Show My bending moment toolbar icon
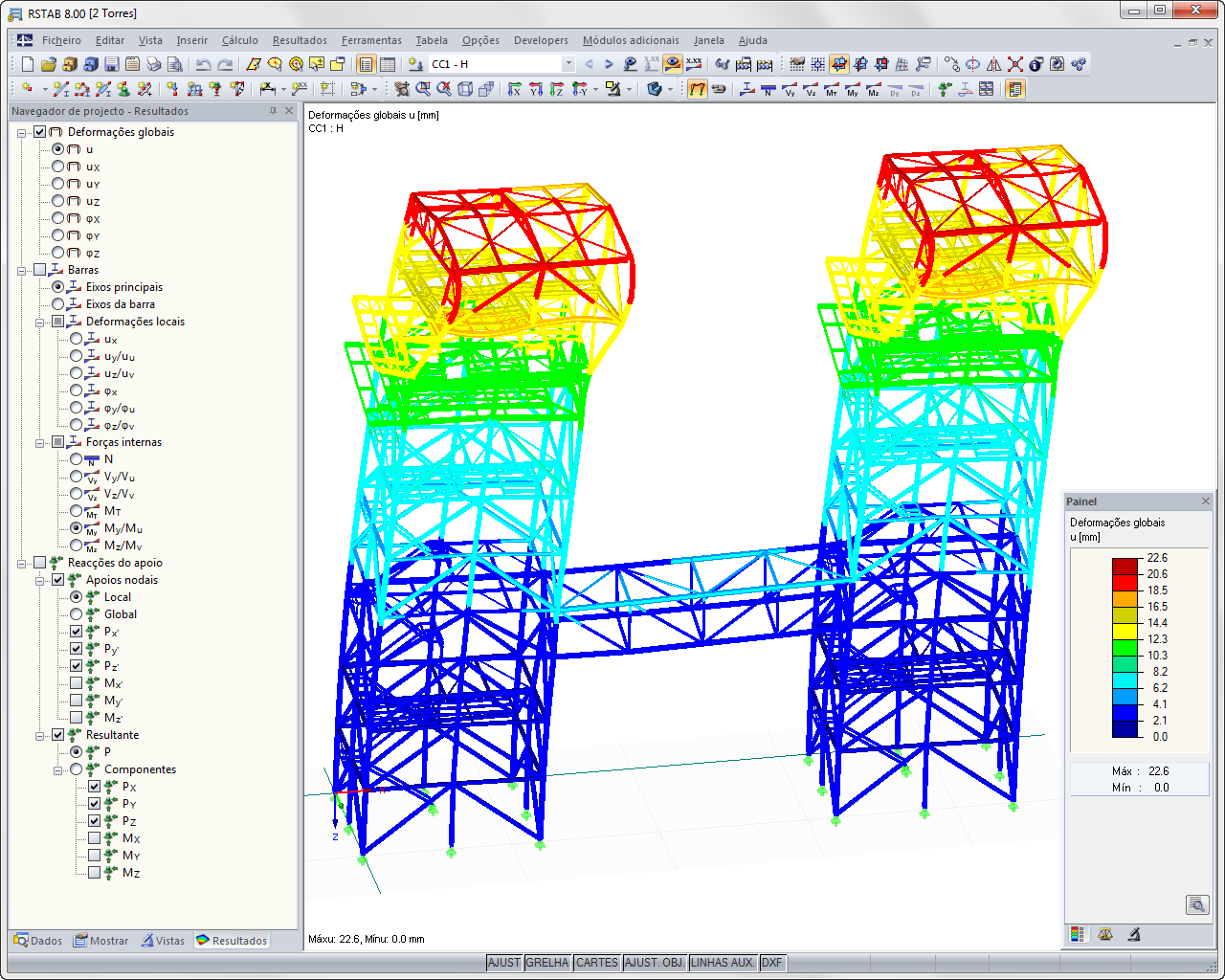1225x980 pixels. pyautogui.click(x=853, y=89)
